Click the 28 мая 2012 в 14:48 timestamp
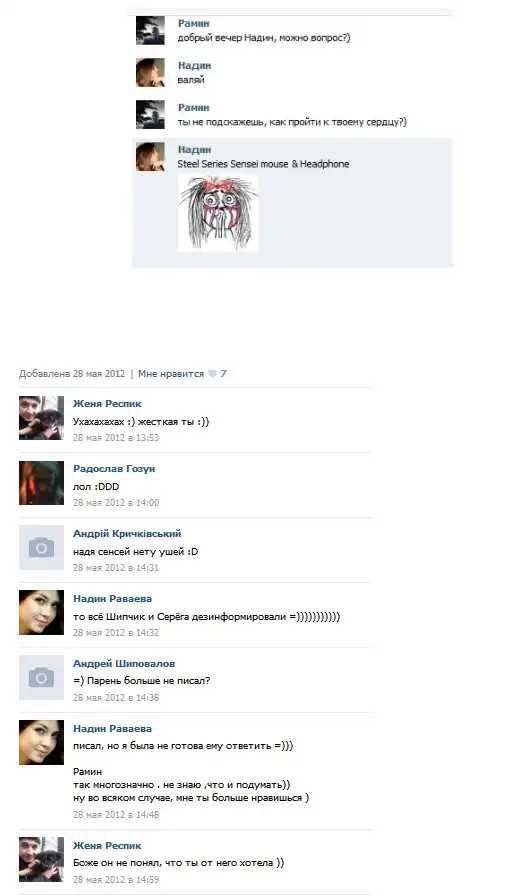The height and width of the screenshot is (896, 521). pos(116,814)
